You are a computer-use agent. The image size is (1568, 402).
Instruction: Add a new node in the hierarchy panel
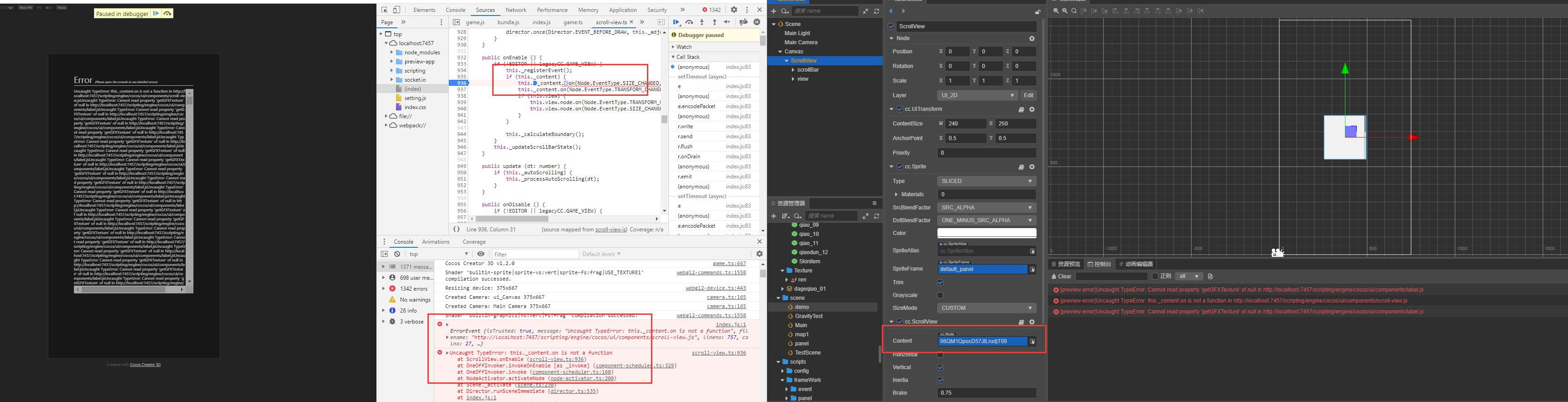point(774,11)
